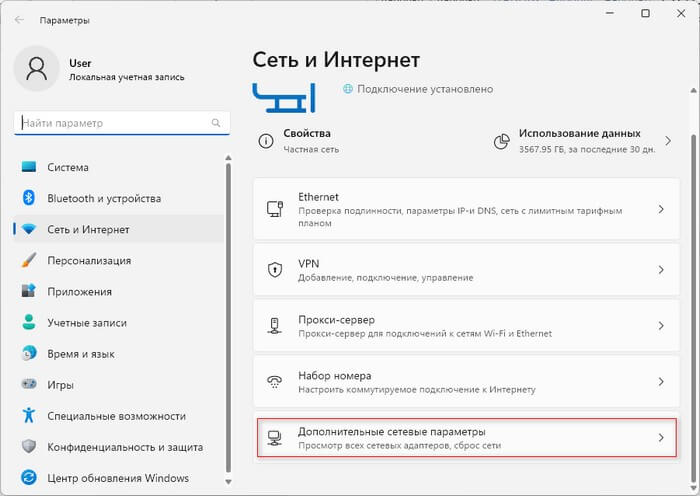This screenshot has height=496, width=700.
Task: Click the Игры gamepad icon
Action: coord(29,384)
